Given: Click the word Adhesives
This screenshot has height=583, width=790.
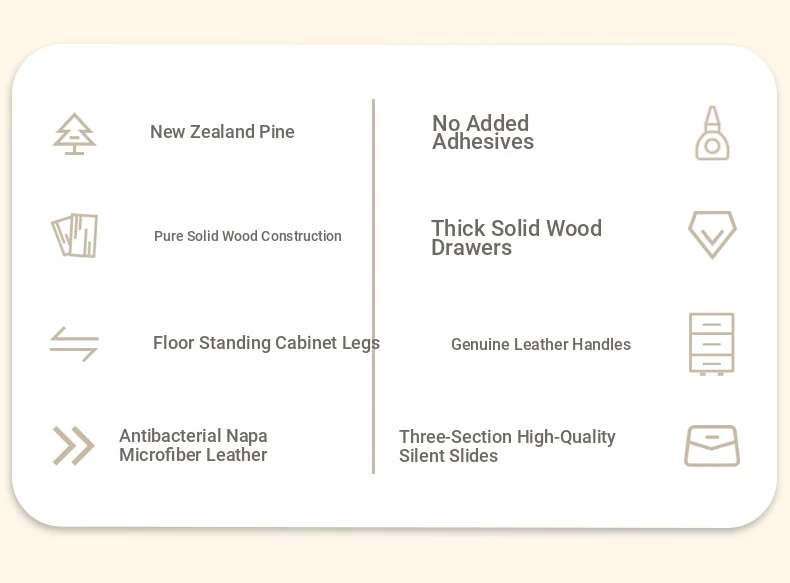Looking at the screenshot, I should point(483,142).
